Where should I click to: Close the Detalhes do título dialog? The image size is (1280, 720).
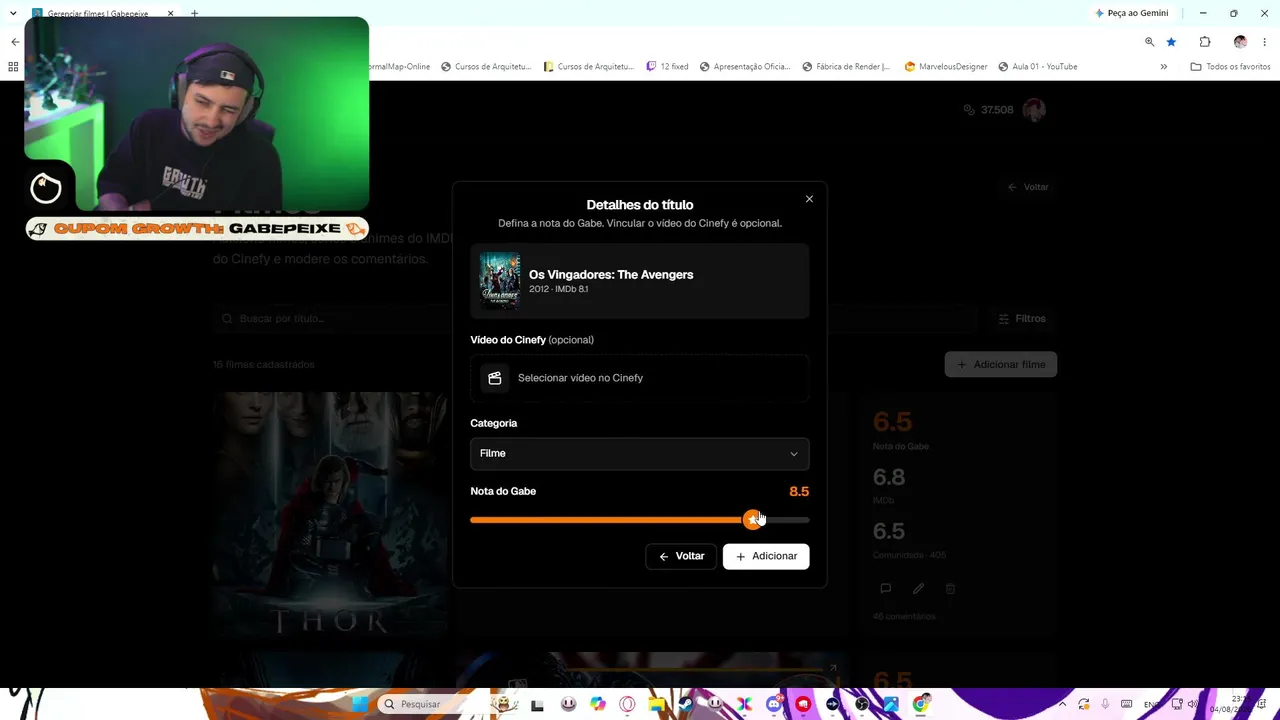pyautogui.click(x=809, y=199)
